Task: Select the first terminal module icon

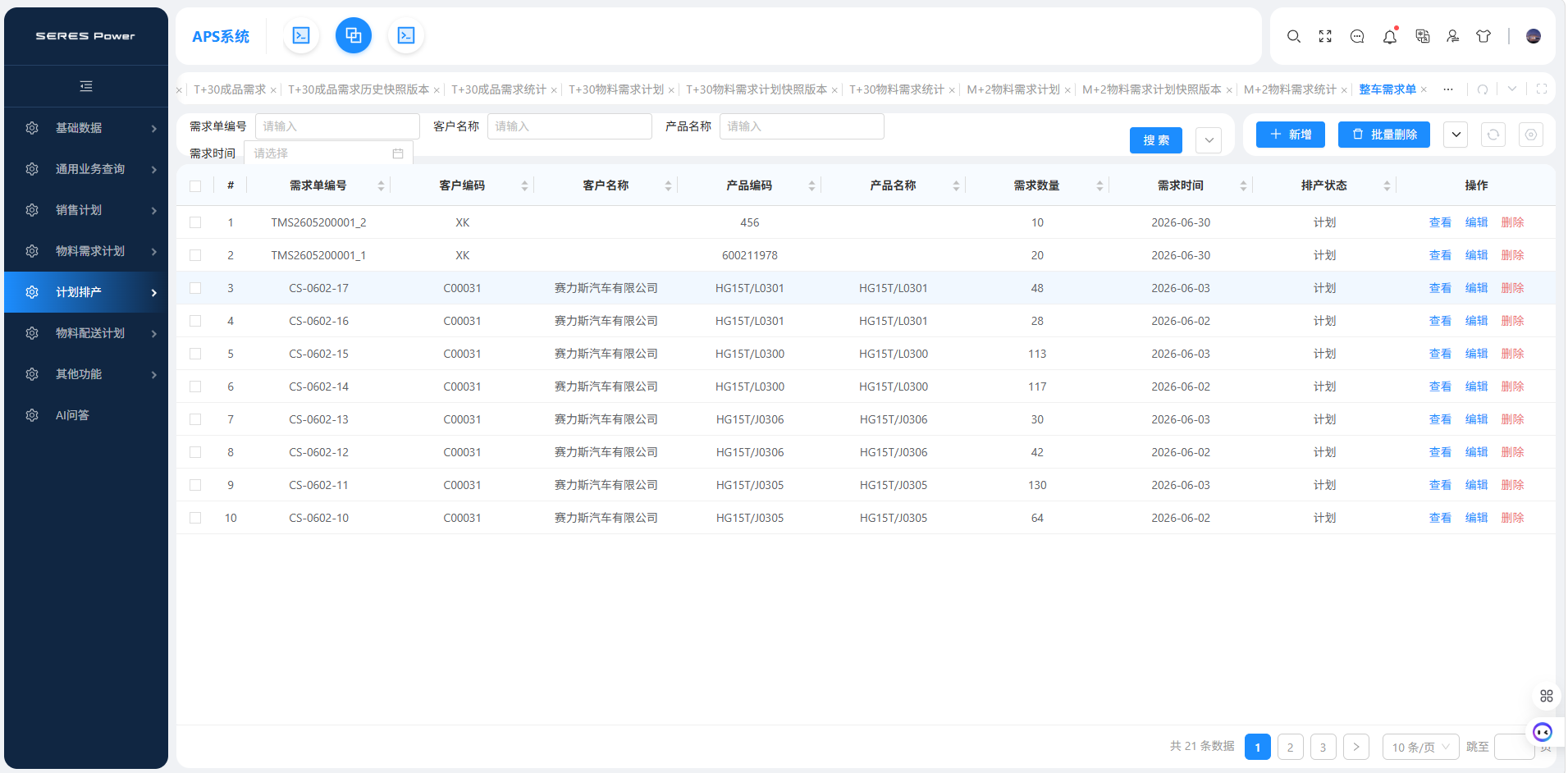Action: [301, 35]
